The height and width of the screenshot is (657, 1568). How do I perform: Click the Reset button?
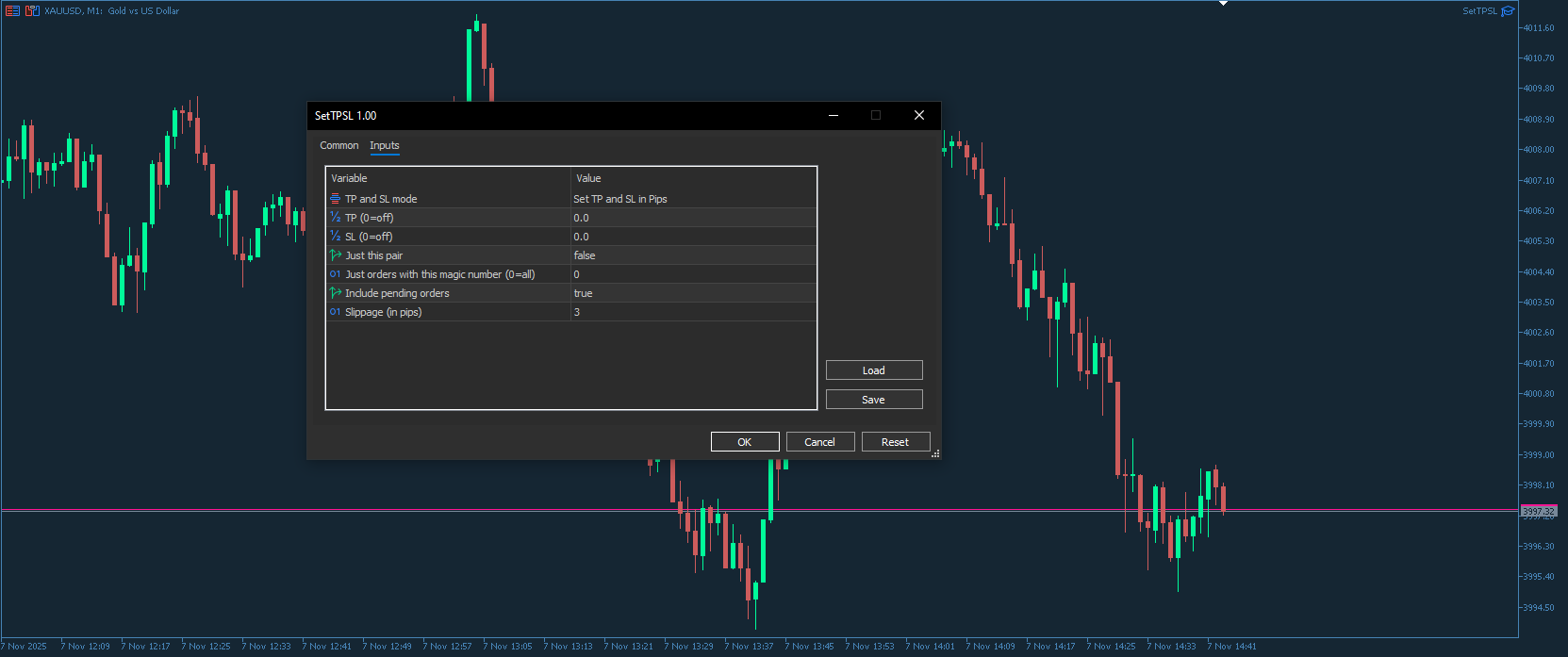pyautogui.click(x=895, y=442)
